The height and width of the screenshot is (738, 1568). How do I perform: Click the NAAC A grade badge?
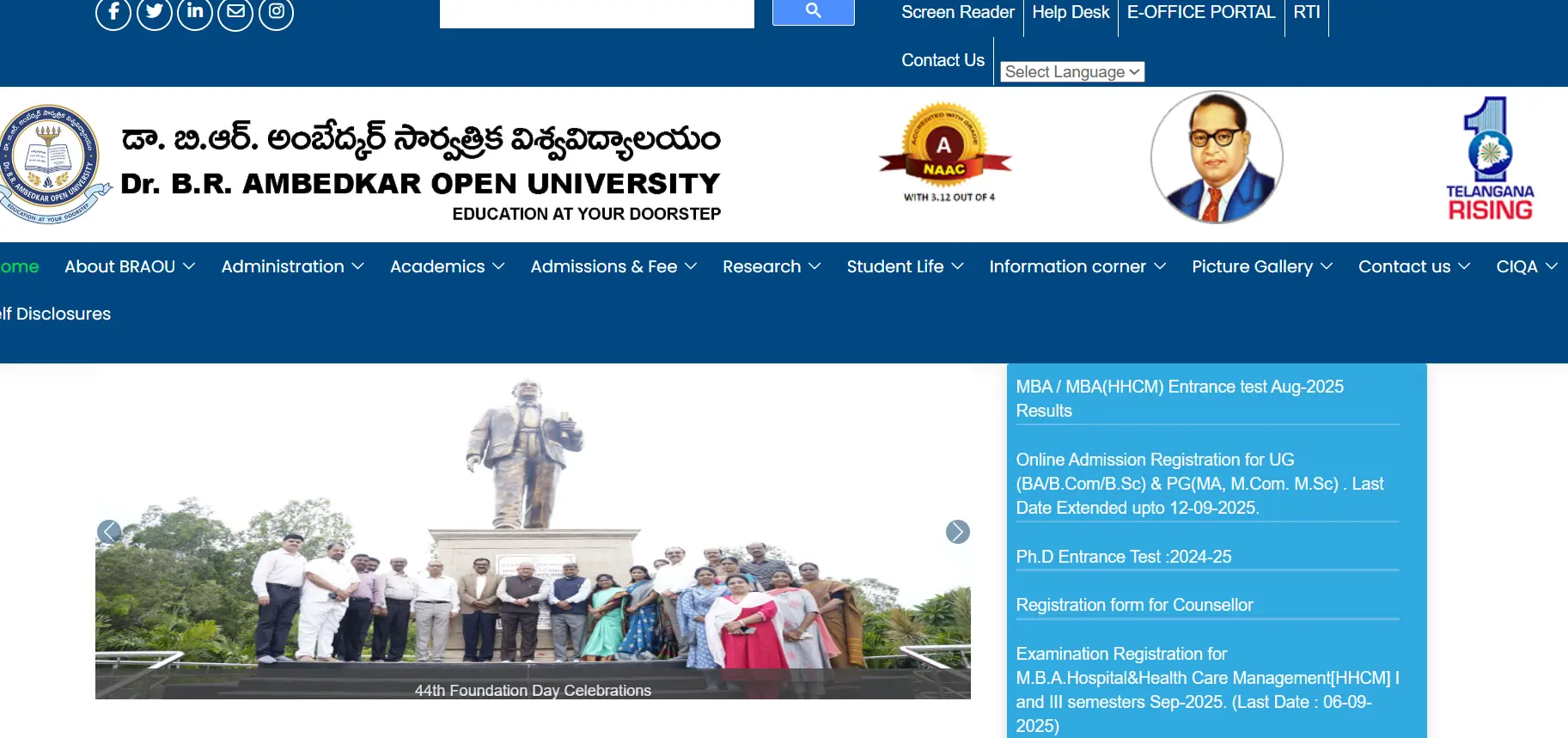[x=946, y=153]
